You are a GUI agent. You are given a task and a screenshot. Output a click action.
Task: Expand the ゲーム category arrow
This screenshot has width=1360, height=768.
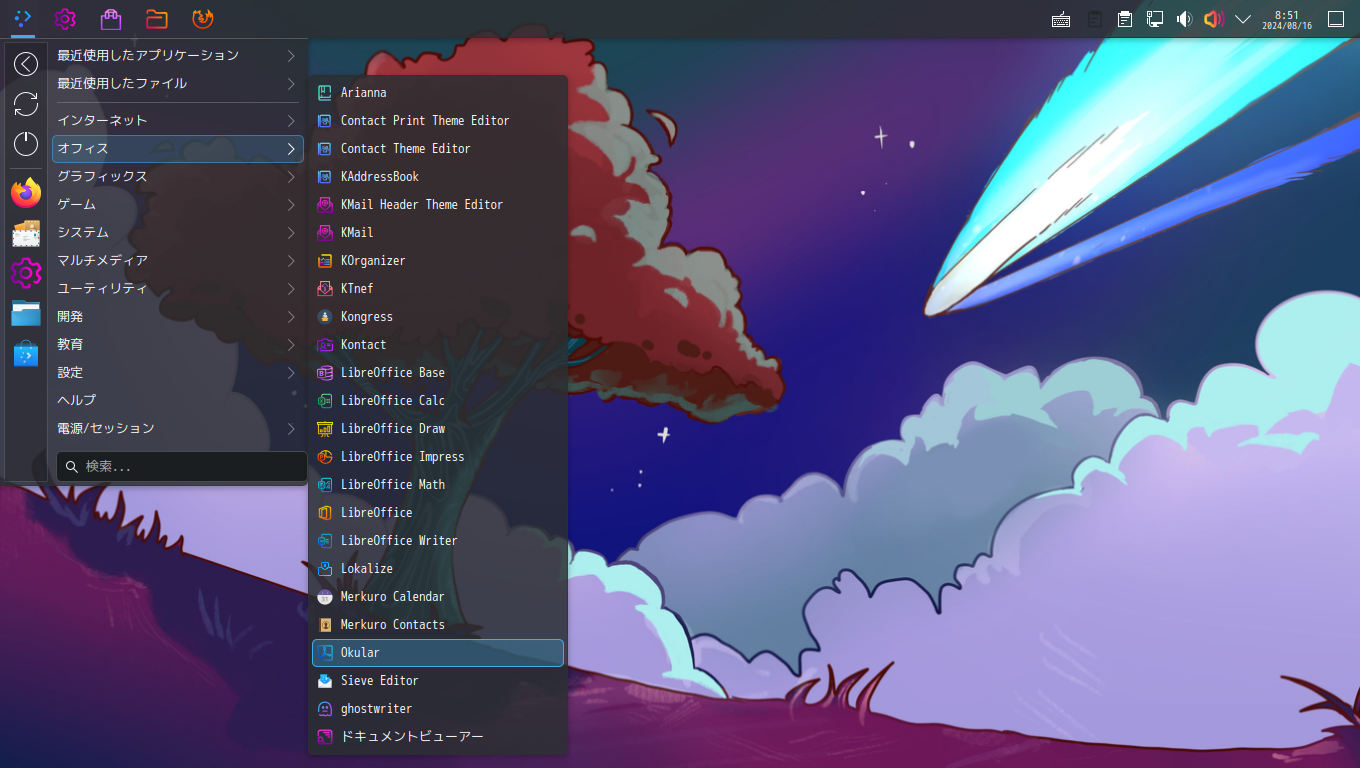click(x=291, y=205)
